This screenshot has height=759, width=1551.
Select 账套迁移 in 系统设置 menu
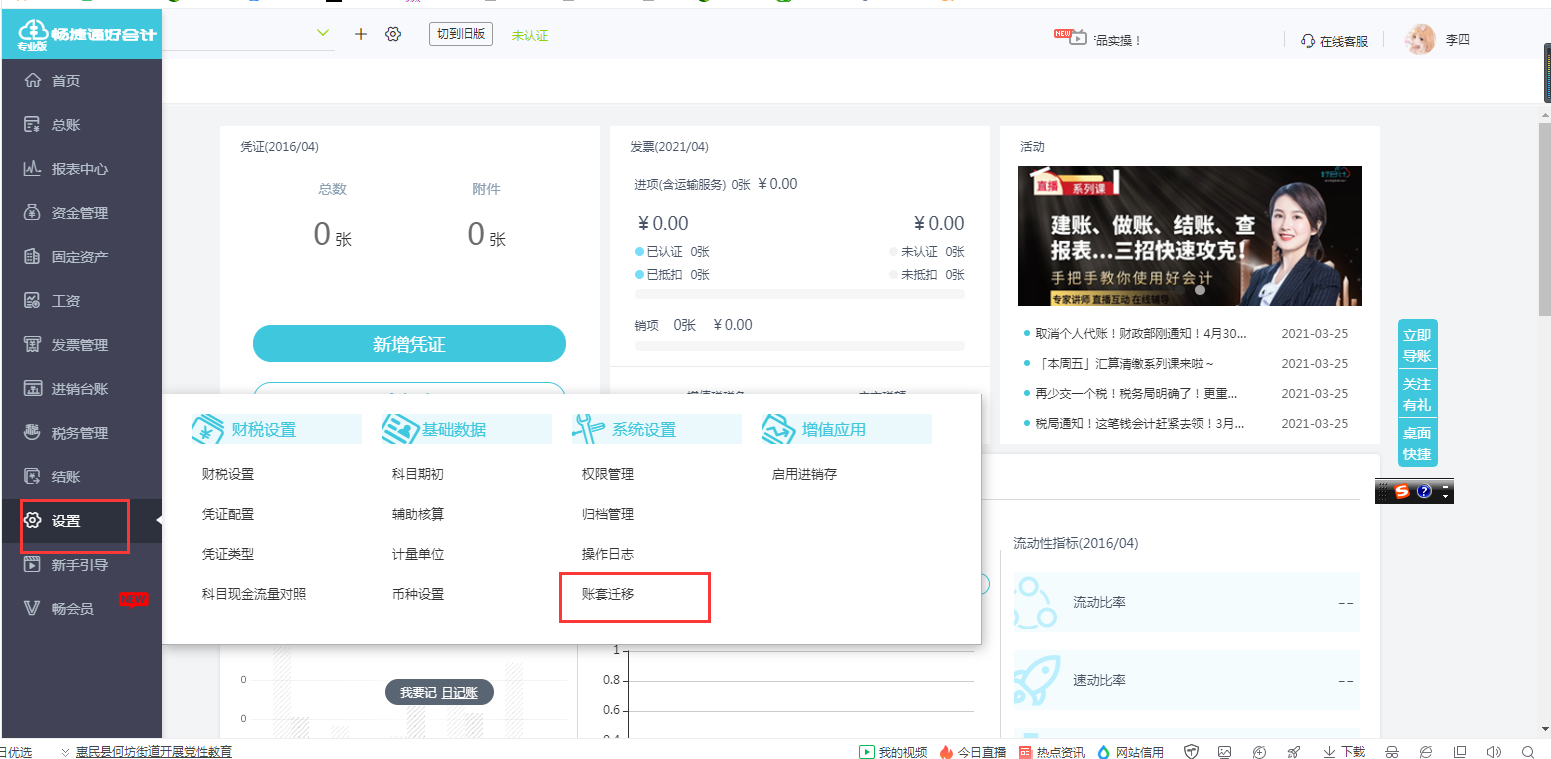pos(608,594)
